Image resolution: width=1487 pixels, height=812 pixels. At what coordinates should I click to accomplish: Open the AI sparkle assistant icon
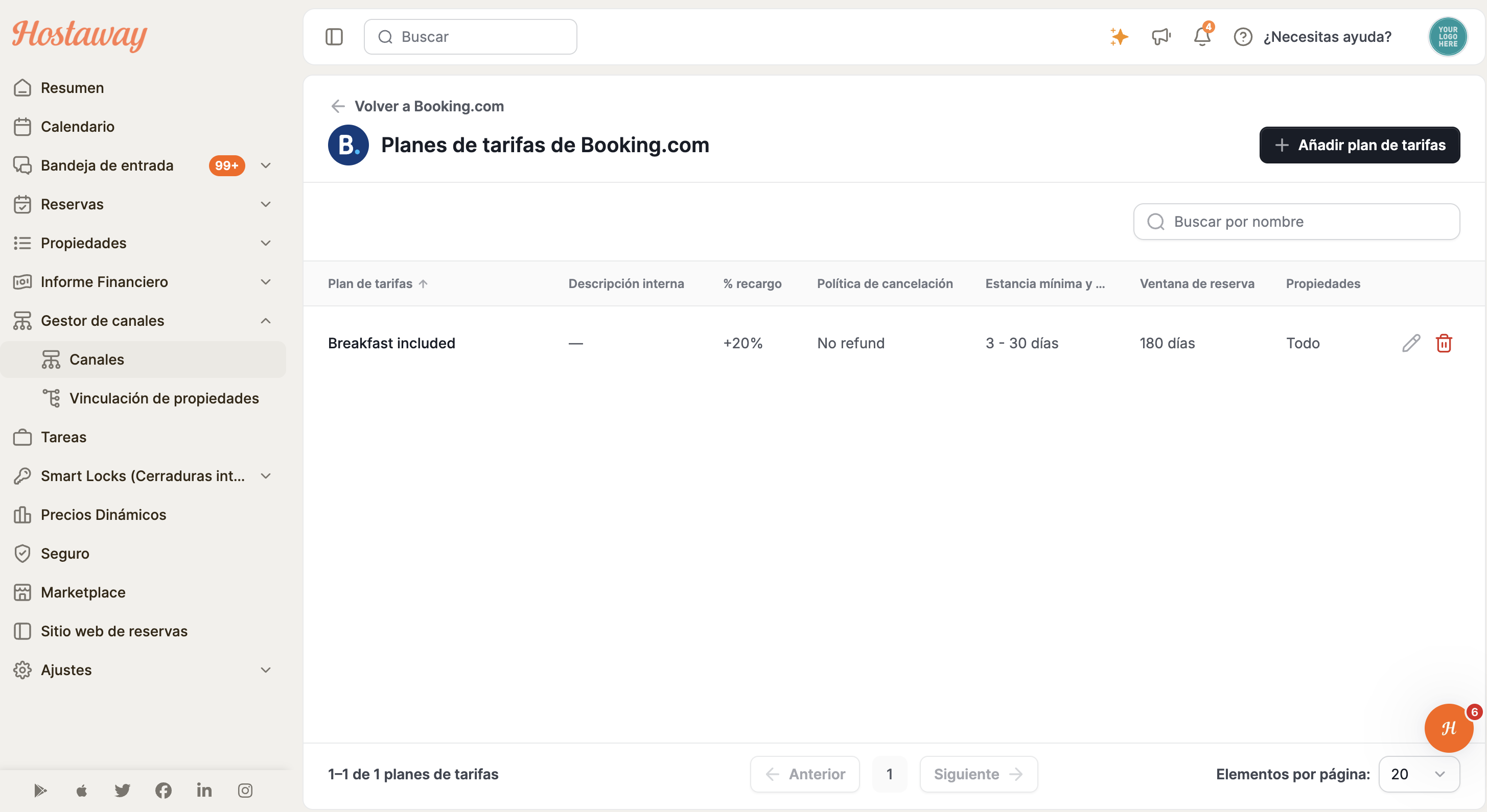pos(1119,36)
